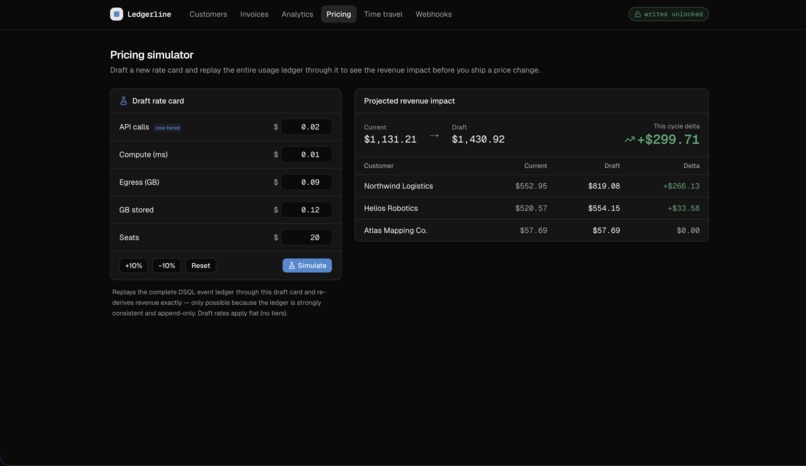
Task: Click the Compute (ms) label
Action: pyautogui.click(x=143, y=155)
